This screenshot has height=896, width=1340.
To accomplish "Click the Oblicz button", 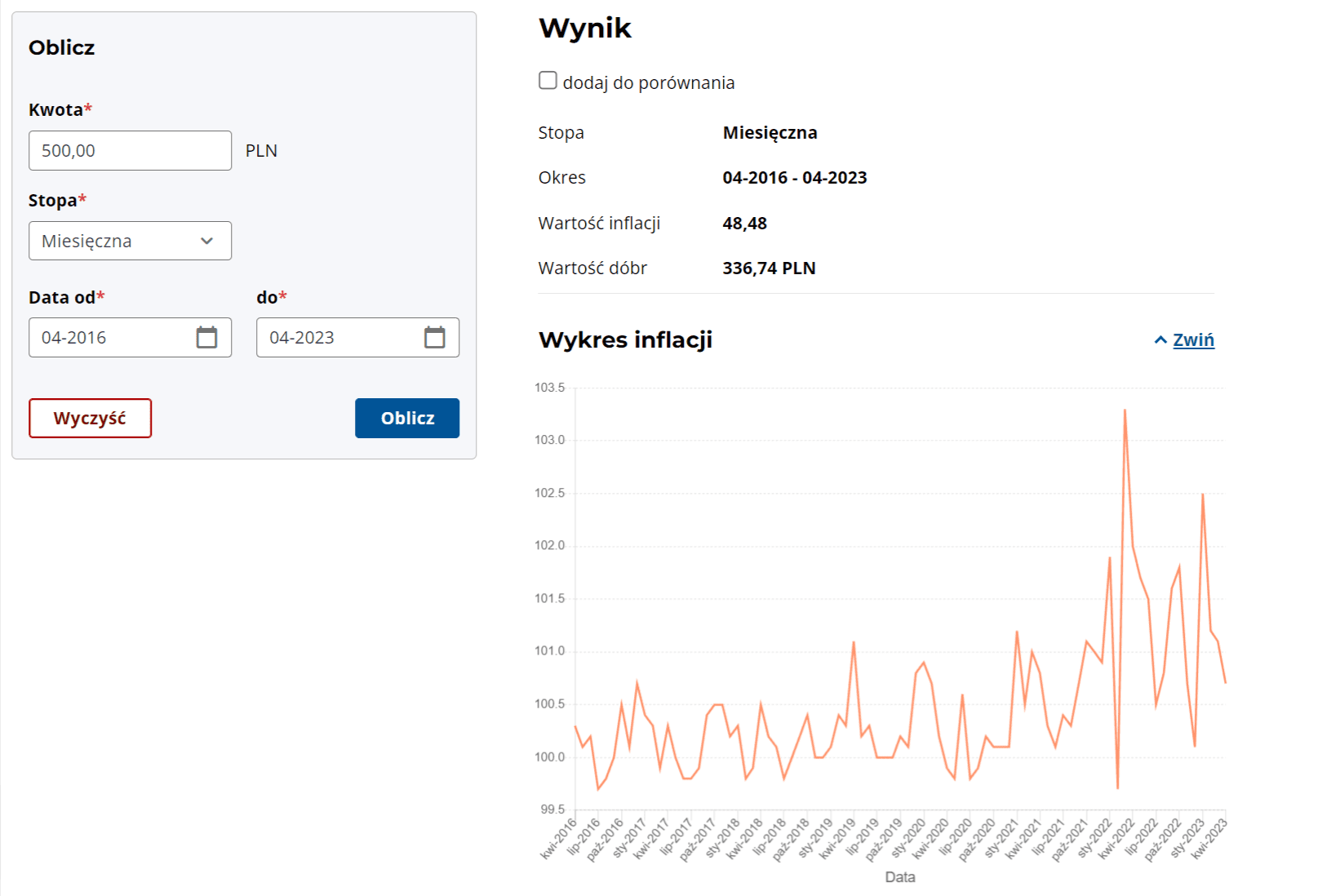I will [407, 418].
